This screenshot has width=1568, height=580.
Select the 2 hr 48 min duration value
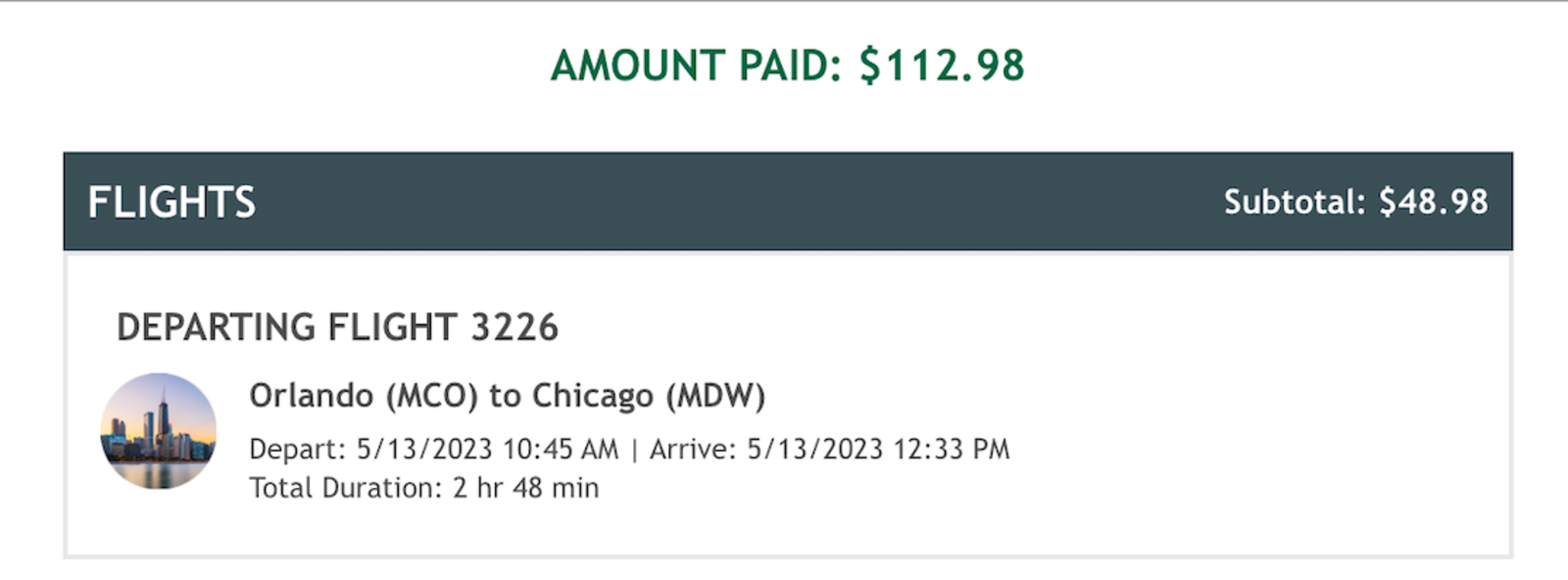point(525,488)
